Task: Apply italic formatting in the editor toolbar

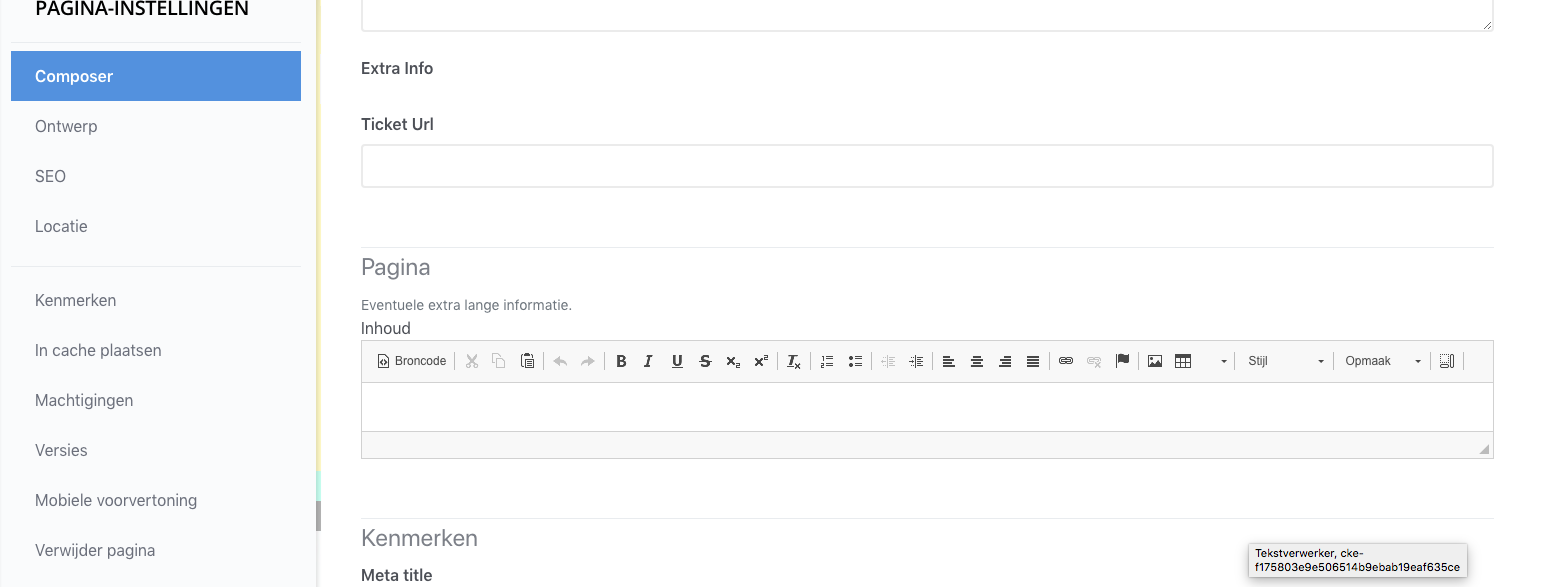Action: 648,361
